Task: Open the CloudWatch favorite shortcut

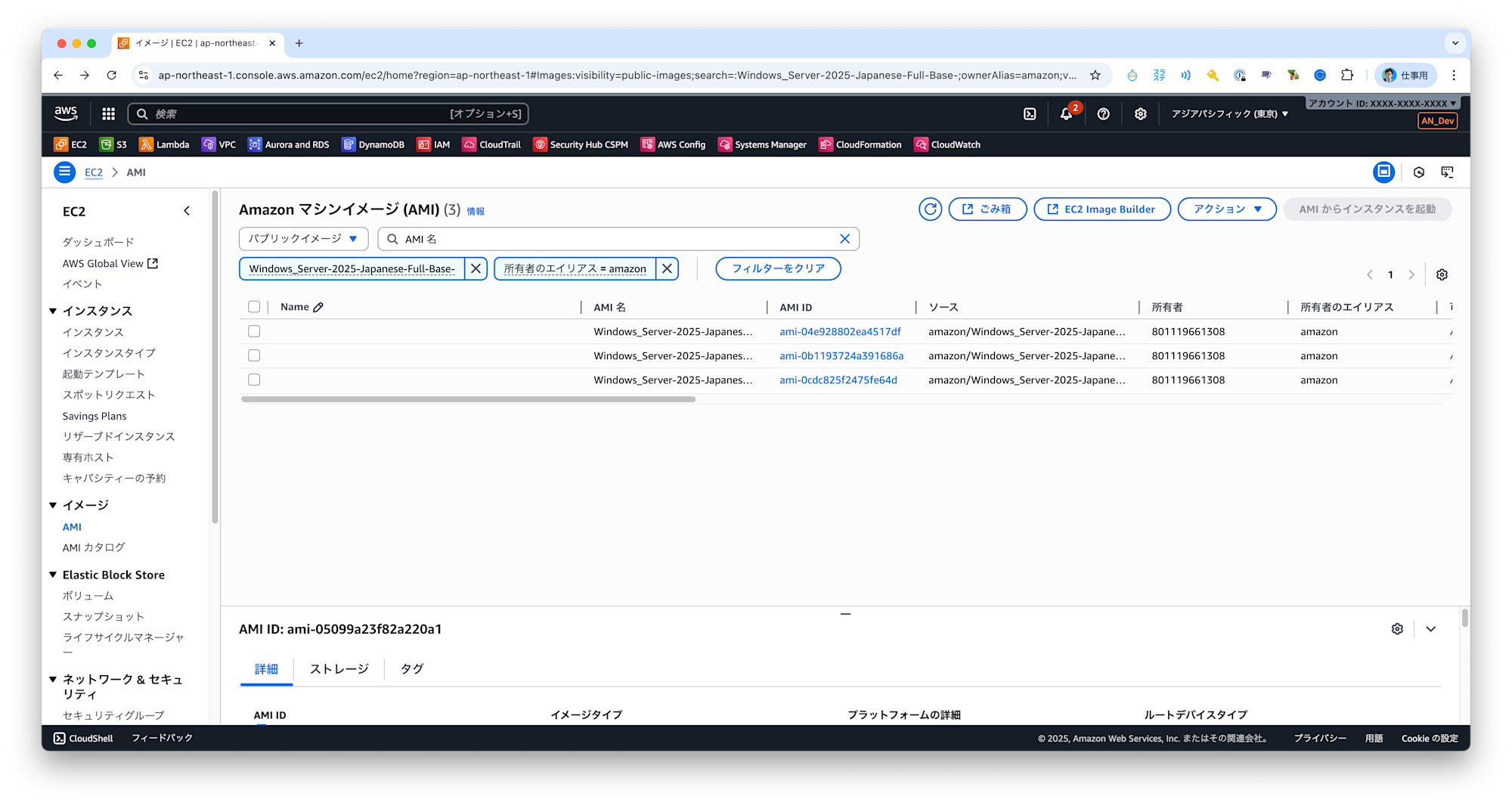Action: pyautogui.click(x=947, y=144)
